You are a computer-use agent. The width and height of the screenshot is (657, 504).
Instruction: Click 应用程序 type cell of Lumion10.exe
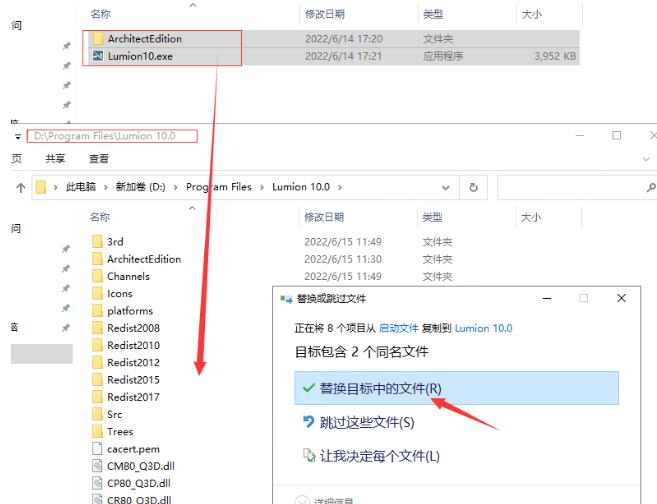point(443,56)
